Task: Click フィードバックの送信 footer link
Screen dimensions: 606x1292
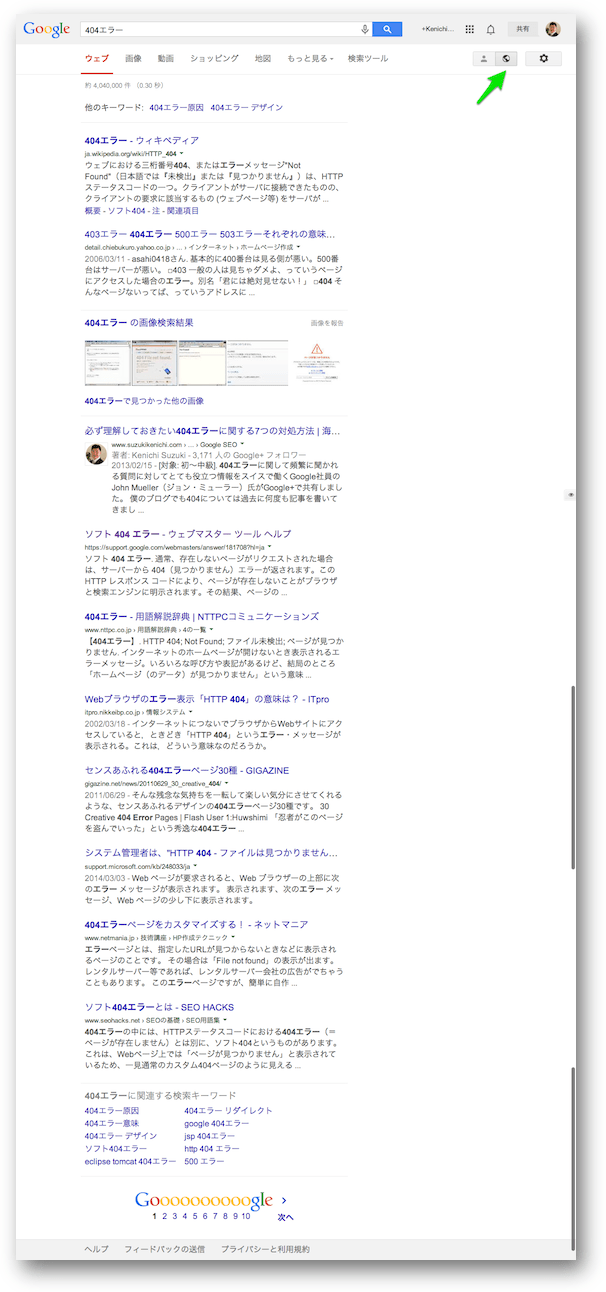Action: click(x=164, y=1249)
